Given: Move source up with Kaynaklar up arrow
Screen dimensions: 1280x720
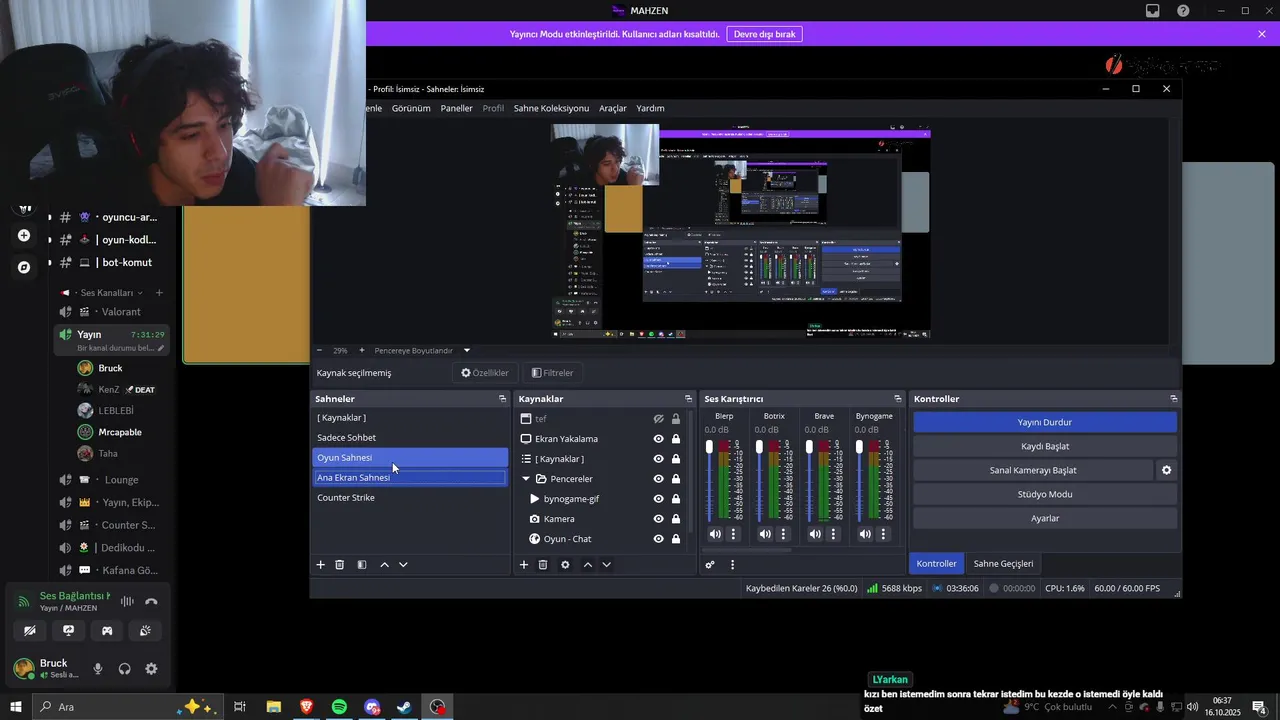Looking at the screenshot, I should tap(588, 565).
